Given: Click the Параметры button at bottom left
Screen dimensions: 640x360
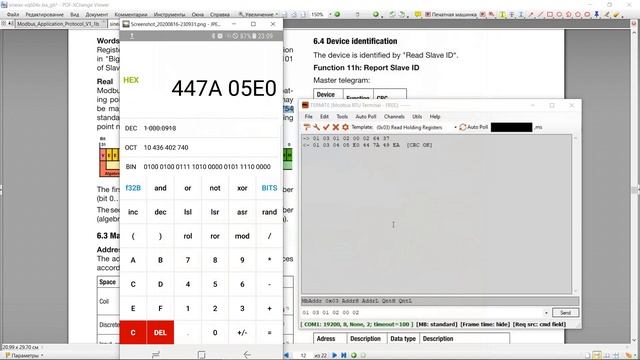Looking at the screenshot, I should coord(24,356).
